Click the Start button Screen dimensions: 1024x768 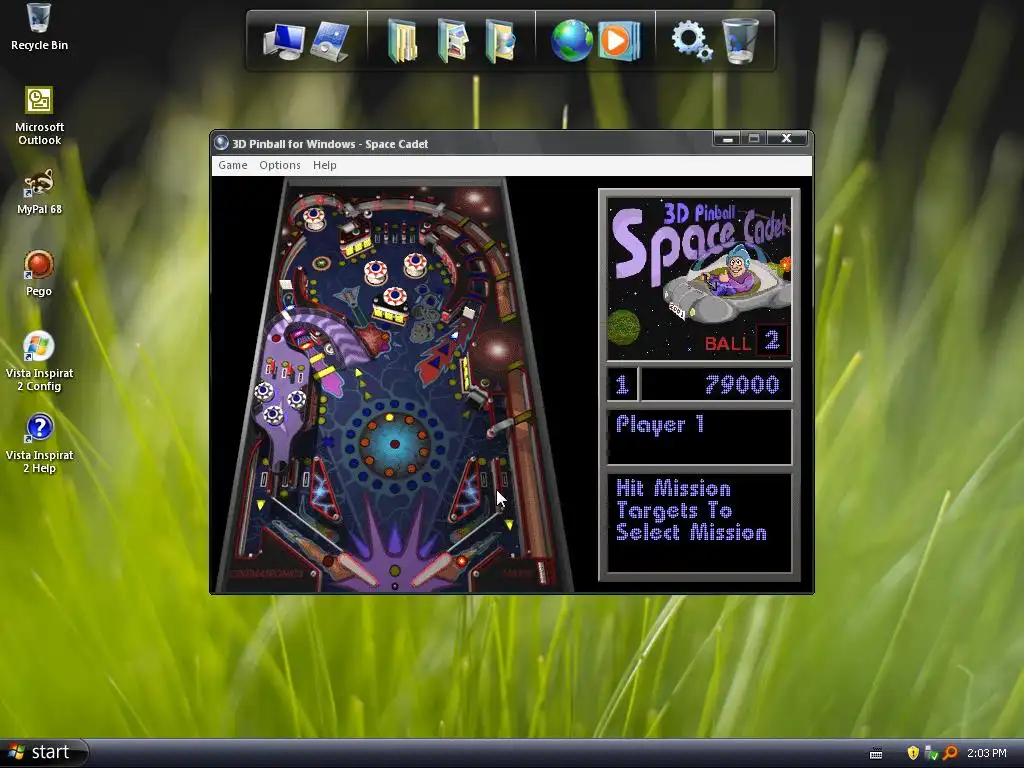point(43,752)
